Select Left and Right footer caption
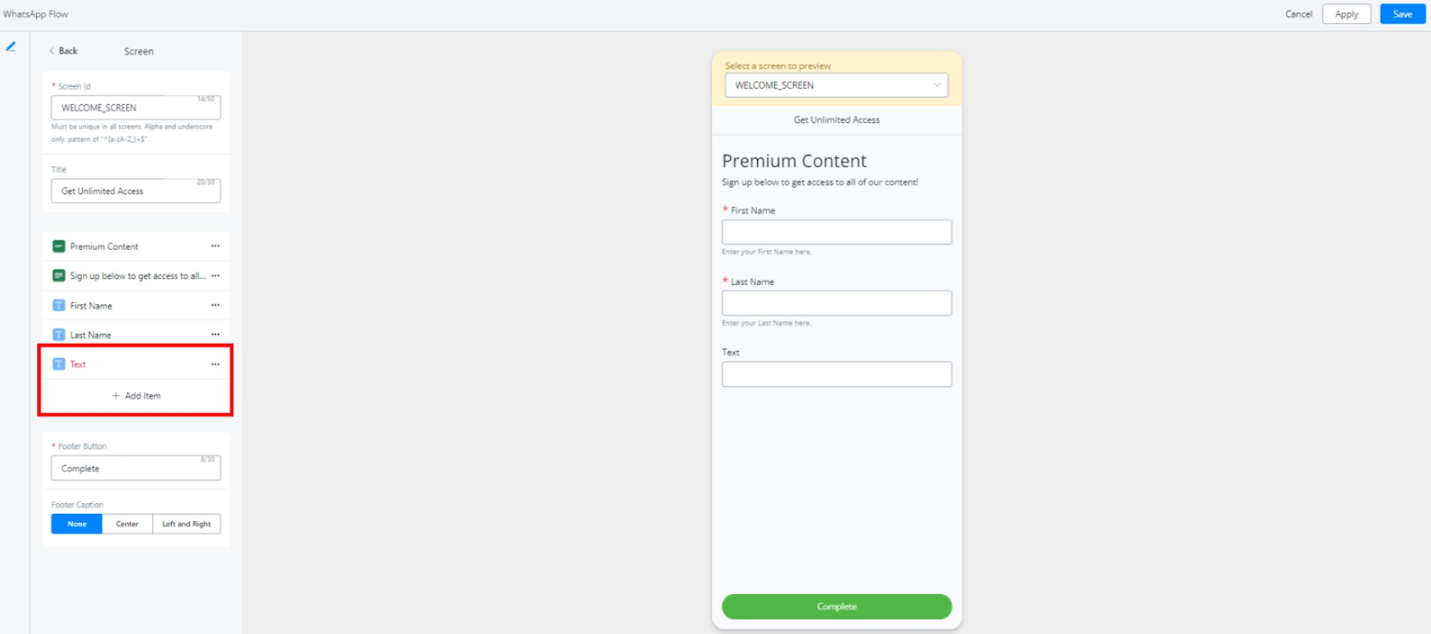Image resolution: width=1431 pixels, height=634 pixels. (x=186, y=524)
